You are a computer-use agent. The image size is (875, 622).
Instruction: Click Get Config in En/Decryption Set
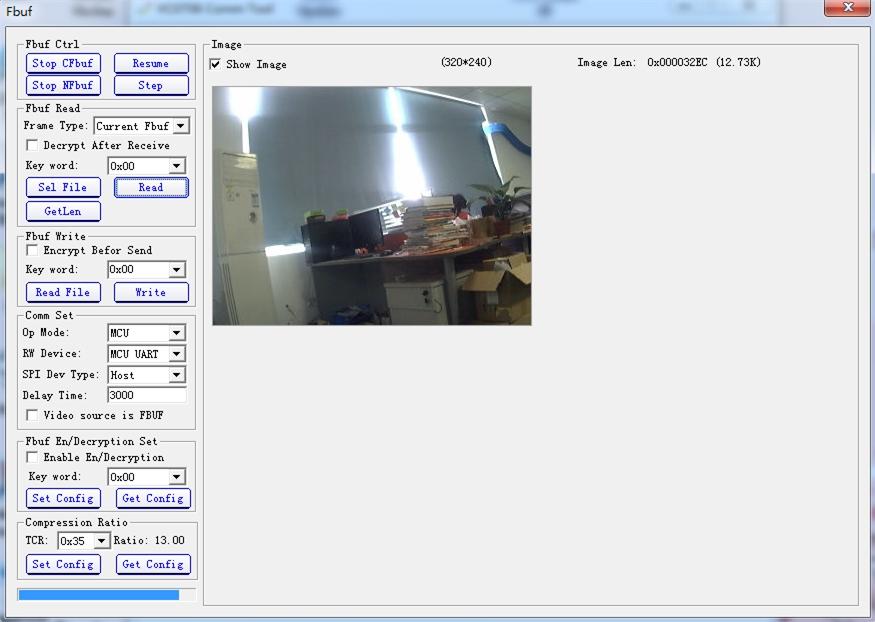(x=153, y=498)
